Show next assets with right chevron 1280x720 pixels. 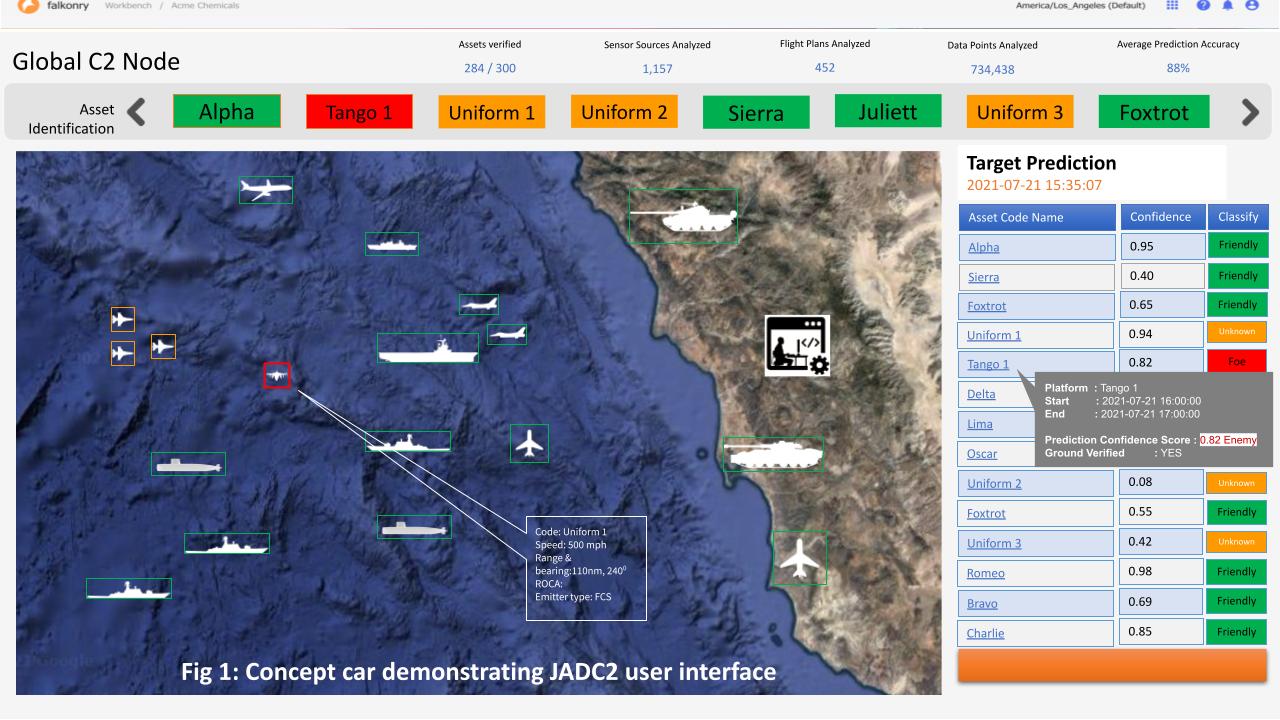tap(1250, 113)
